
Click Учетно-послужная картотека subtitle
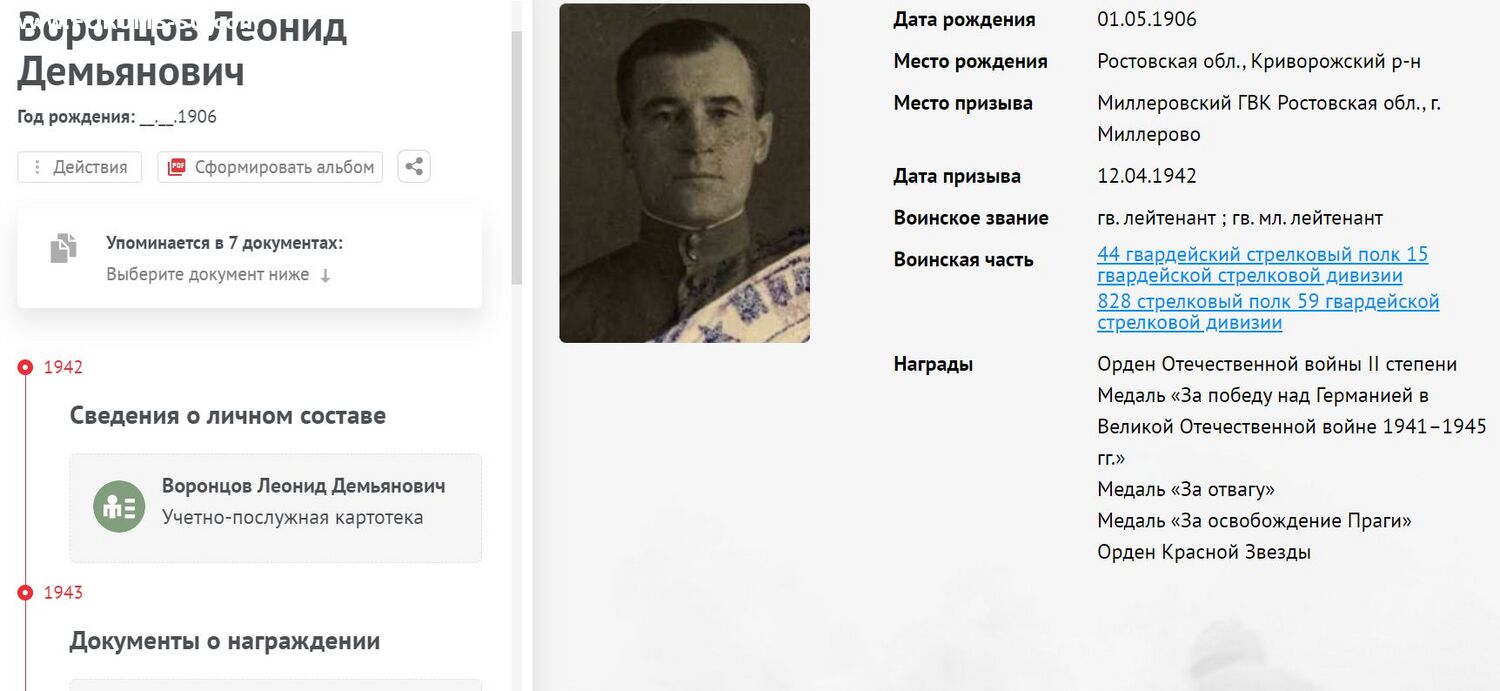pyautogui.click(x=293, y=518)
